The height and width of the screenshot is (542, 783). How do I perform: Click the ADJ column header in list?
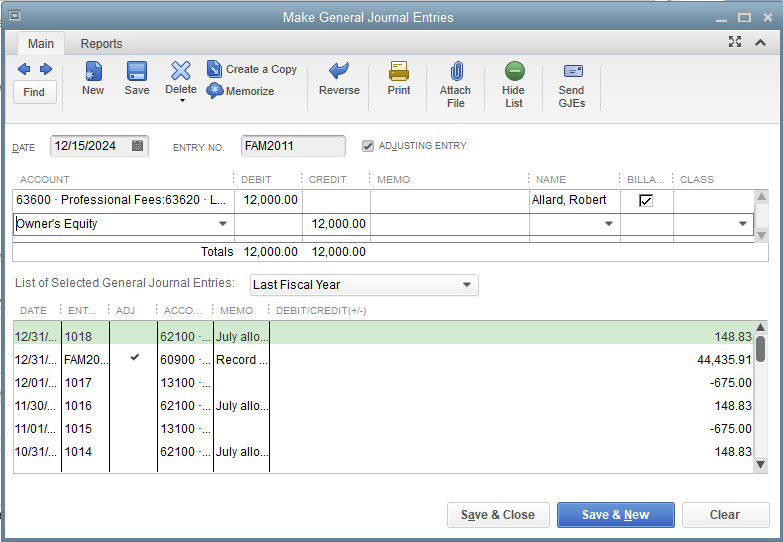click(125, 310)
